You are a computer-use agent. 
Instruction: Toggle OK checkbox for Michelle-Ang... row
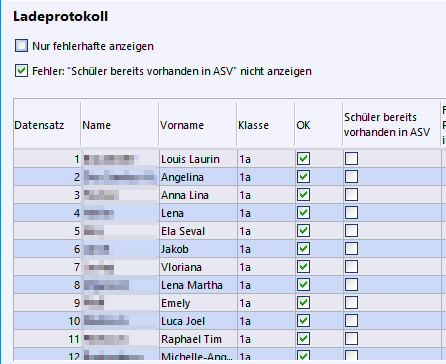click(303, 355)
